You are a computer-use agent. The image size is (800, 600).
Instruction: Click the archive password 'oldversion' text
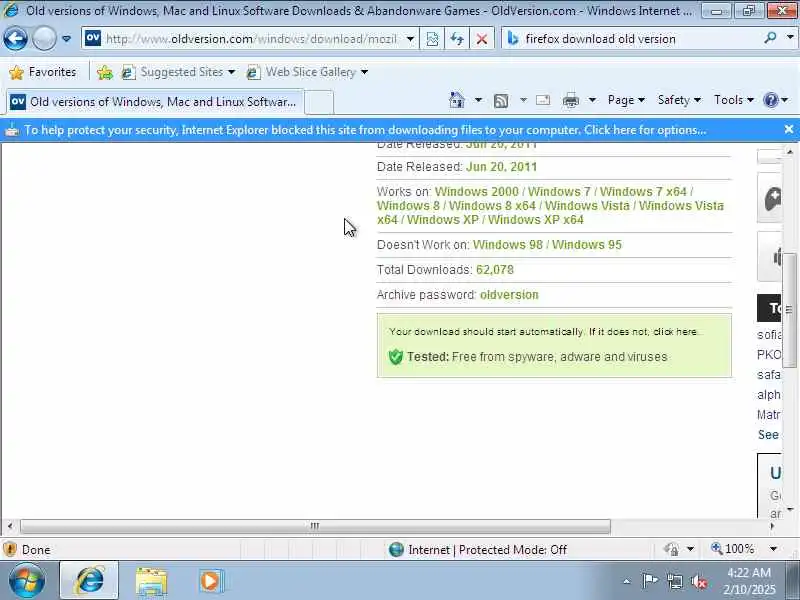point(509,295)
